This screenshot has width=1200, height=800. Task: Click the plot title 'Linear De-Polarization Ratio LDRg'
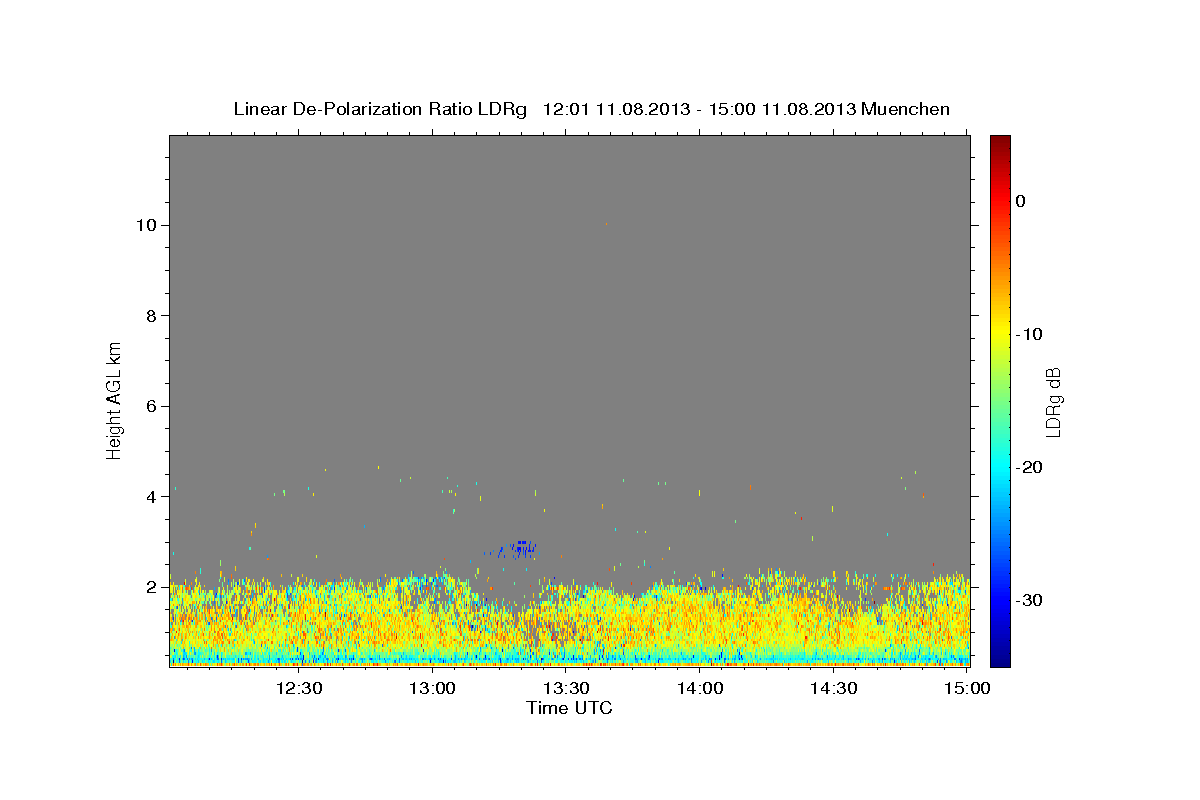point(379,109)
